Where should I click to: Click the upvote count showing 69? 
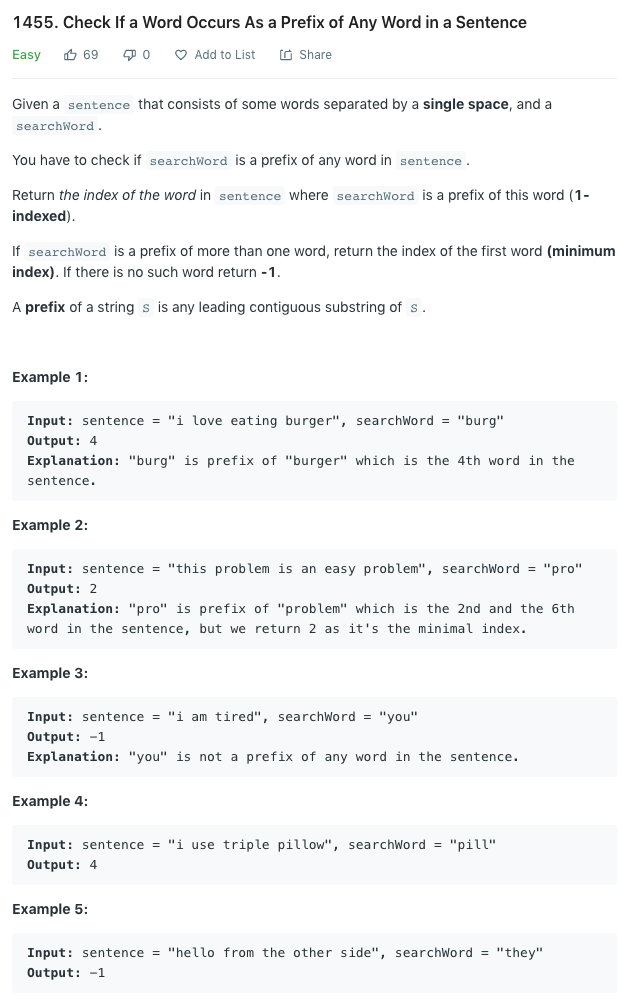89,55
